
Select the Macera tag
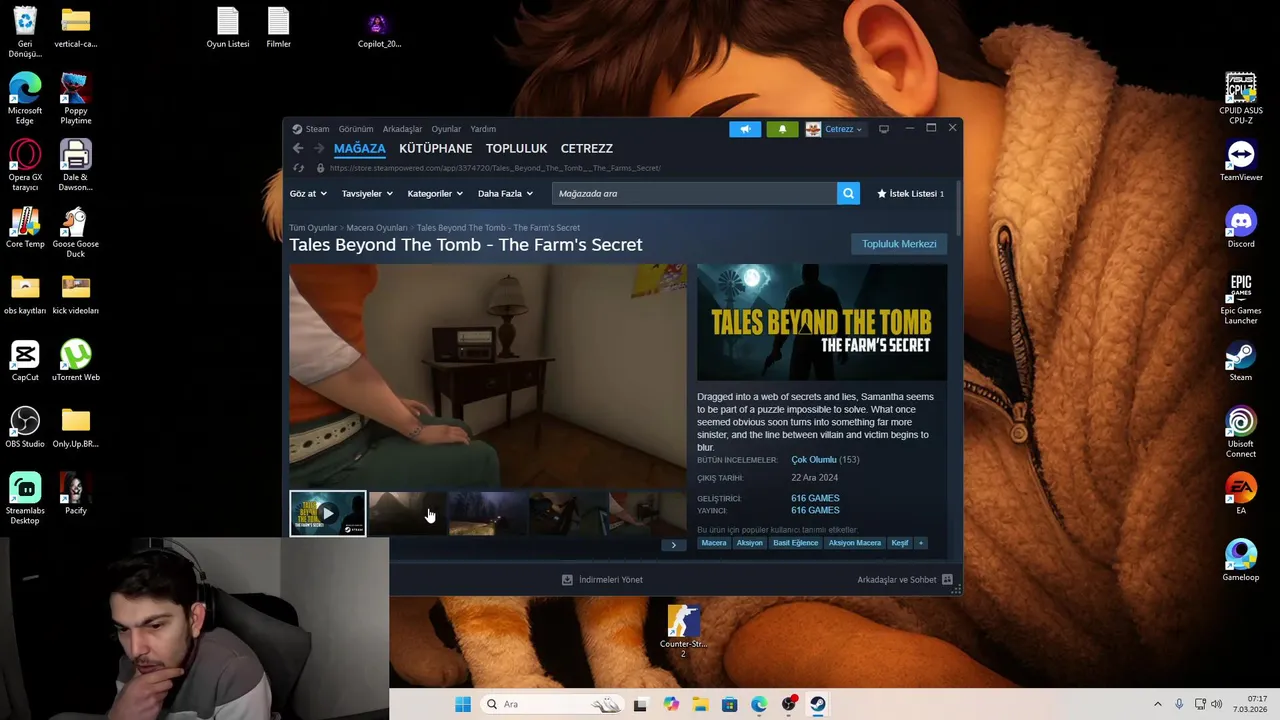pos(714,543)
